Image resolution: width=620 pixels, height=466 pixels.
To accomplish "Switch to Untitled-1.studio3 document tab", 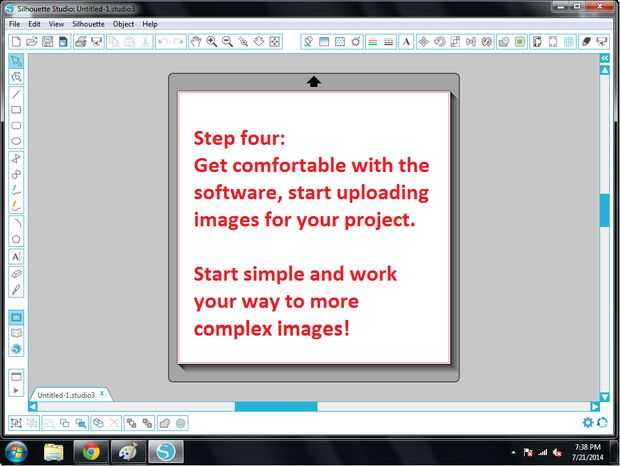I will [x=66, y=395].
